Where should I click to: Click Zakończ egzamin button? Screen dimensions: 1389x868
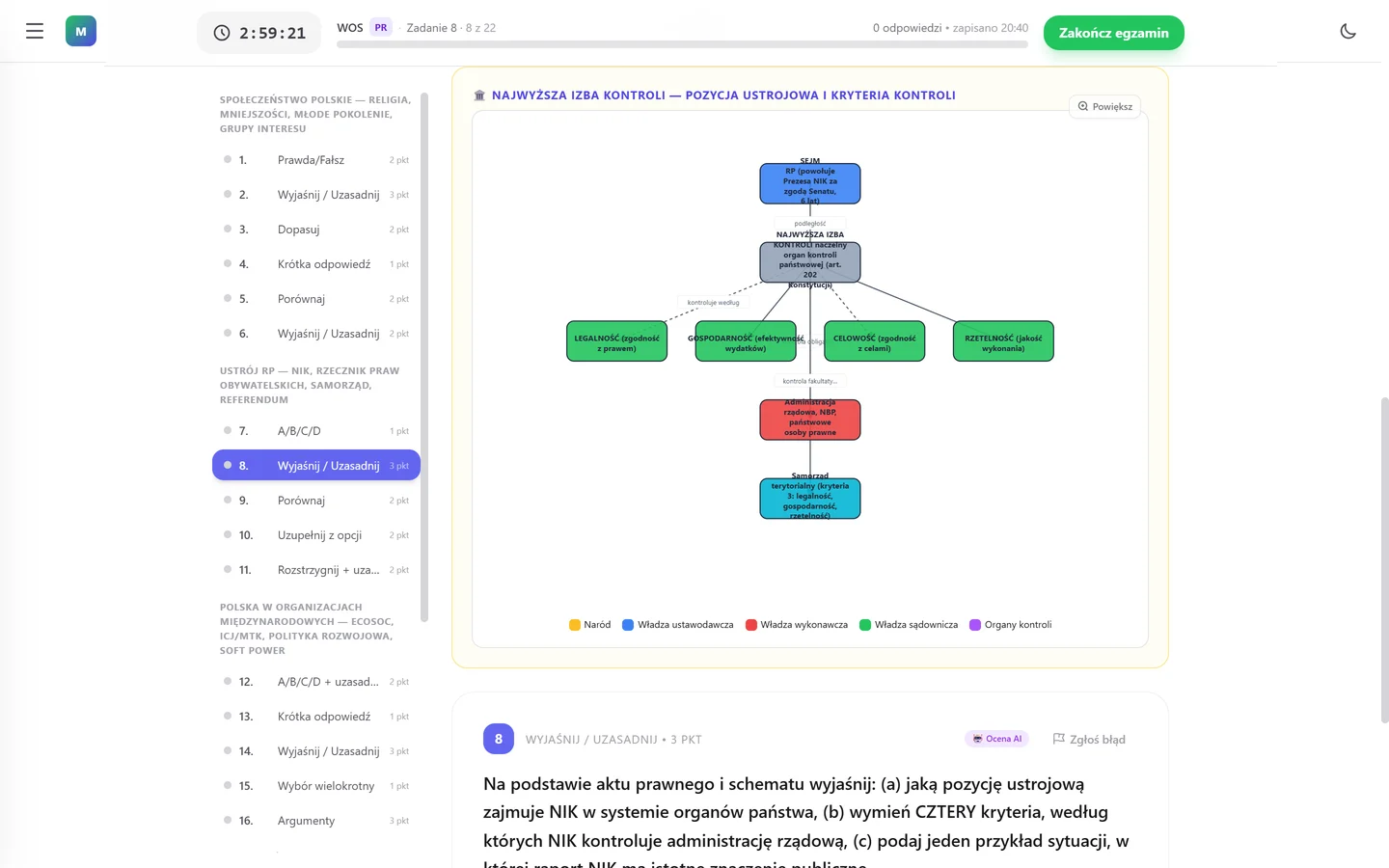1113,33
